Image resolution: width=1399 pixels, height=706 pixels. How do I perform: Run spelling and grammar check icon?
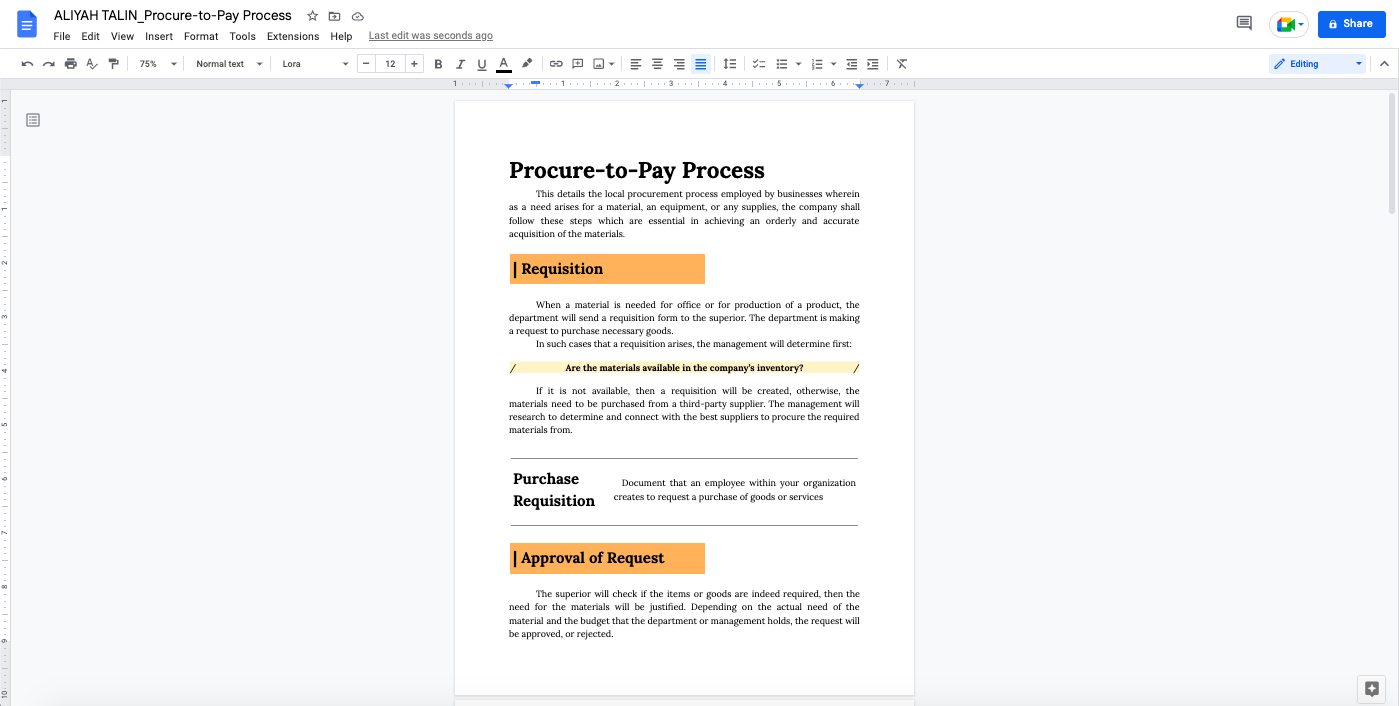tap(92, 64)
